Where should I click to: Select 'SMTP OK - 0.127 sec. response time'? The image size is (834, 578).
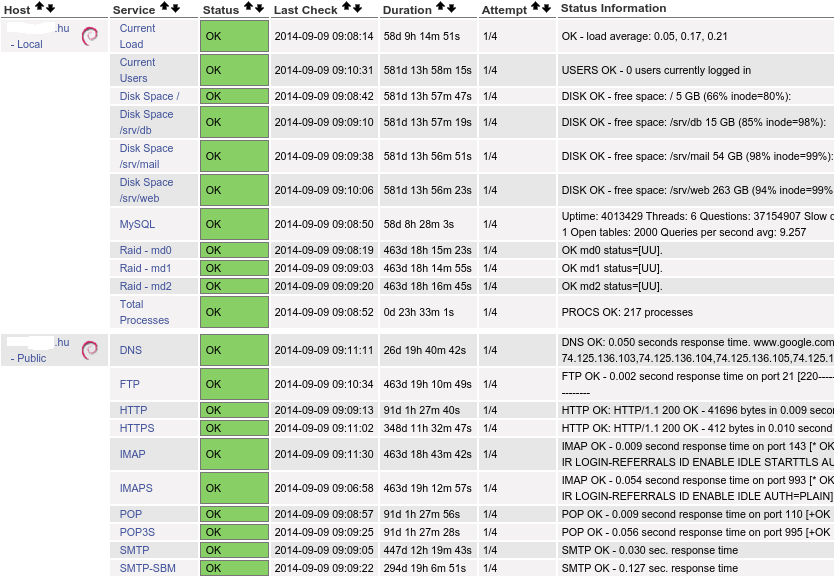coord(649,568)
